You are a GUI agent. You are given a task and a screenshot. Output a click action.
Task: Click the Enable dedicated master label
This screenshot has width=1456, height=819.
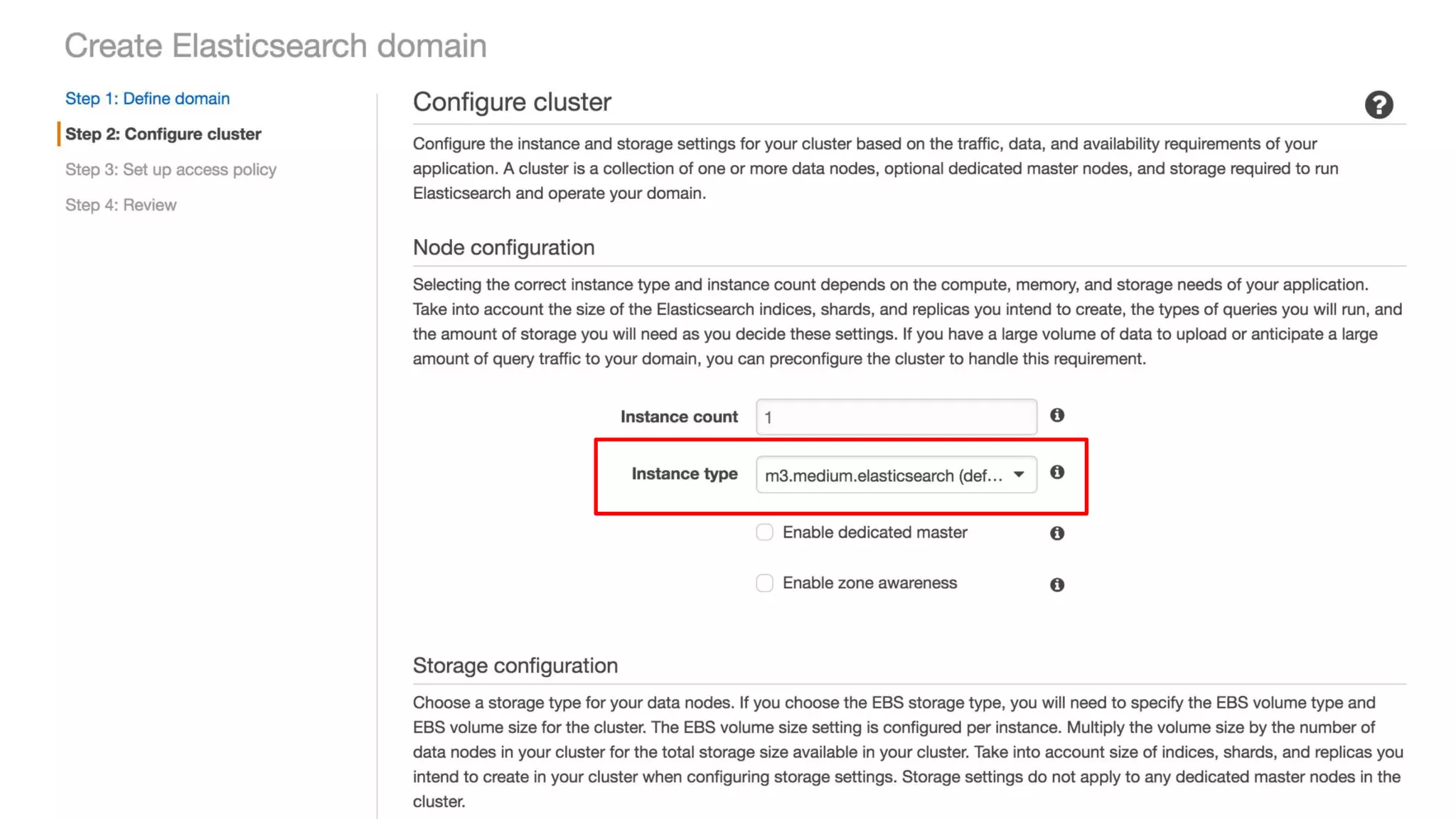coord(874,532)
